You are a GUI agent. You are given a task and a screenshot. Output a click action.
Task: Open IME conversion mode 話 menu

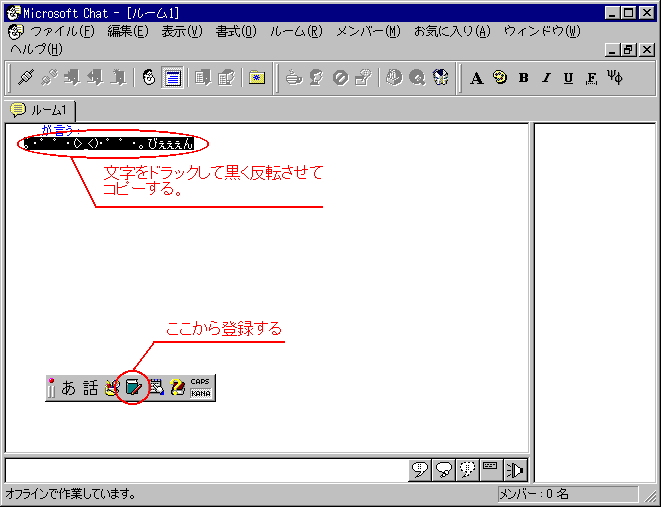[90, 388]
